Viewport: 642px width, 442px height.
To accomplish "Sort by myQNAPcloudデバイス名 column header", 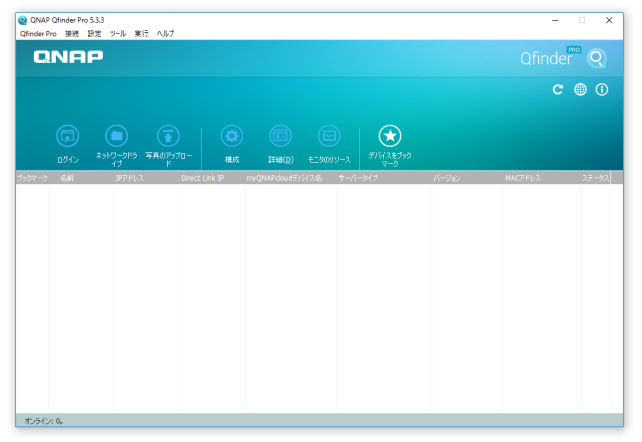I will coord(290,178).
